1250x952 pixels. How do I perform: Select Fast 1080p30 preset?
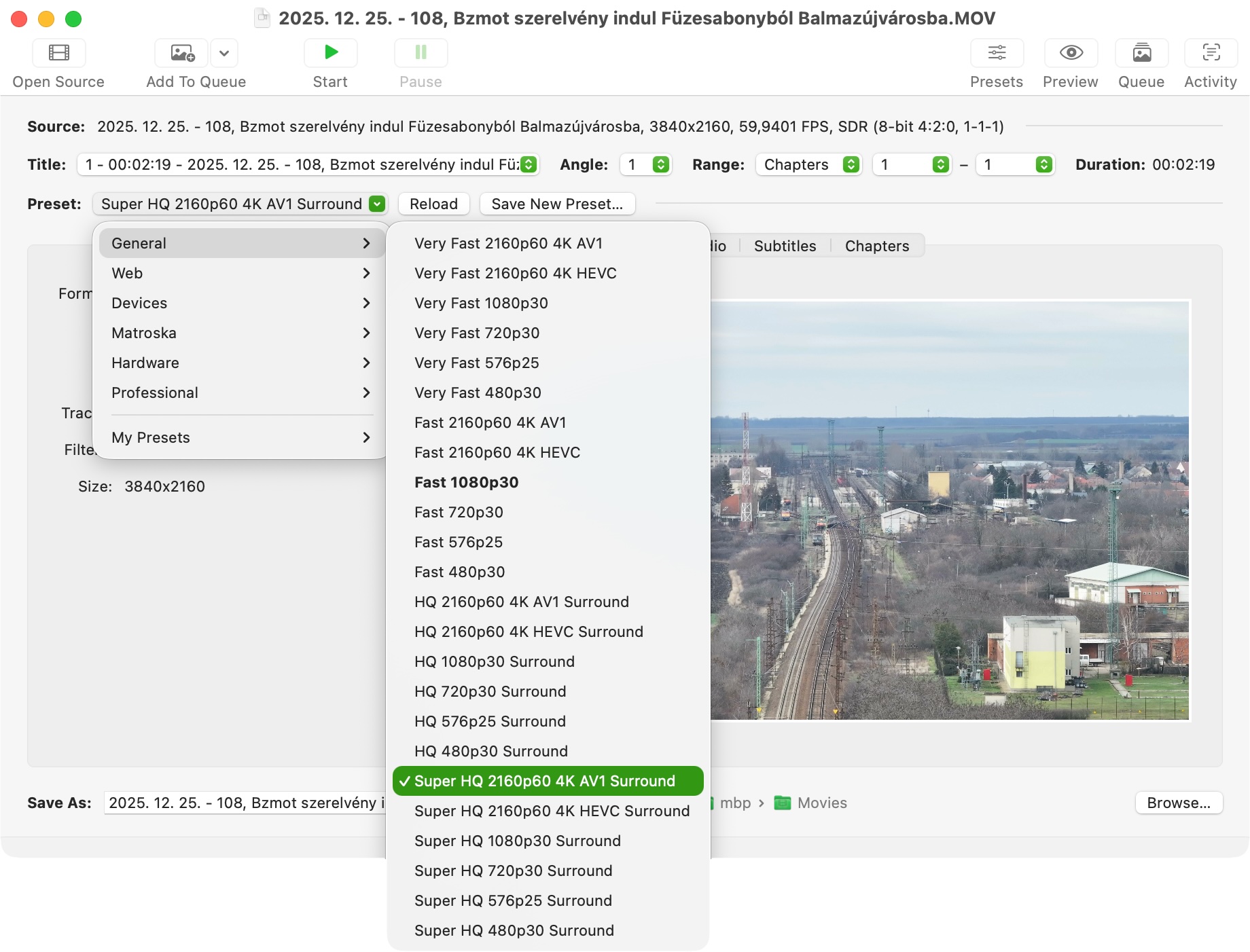click(x=466, y=482)
